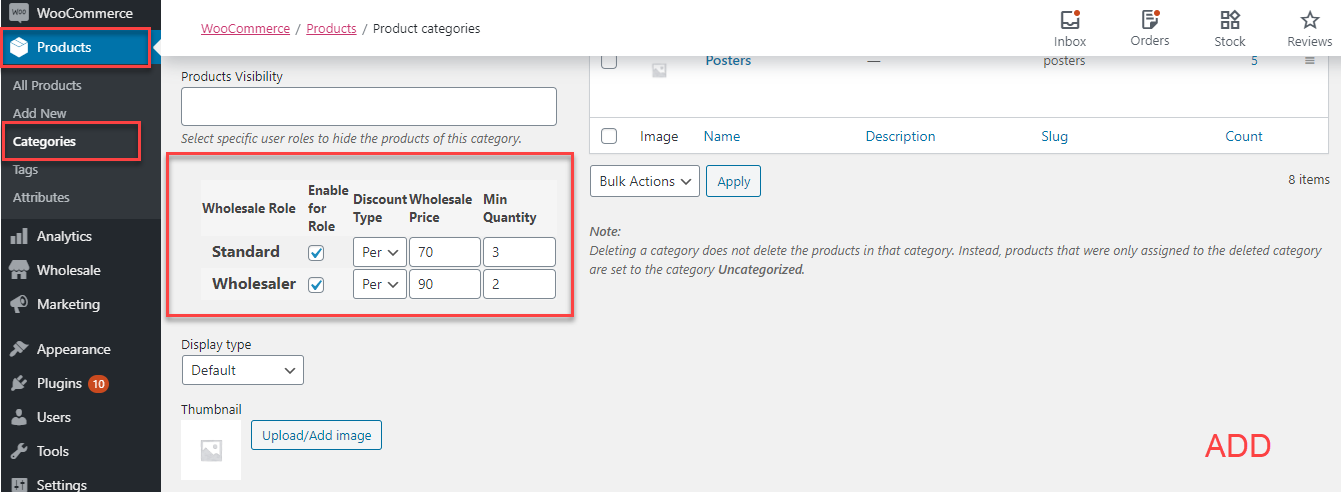Screen dimensions: 1341x492
Task: Expand the Display type dropdown
Action: tap(242, 370)
